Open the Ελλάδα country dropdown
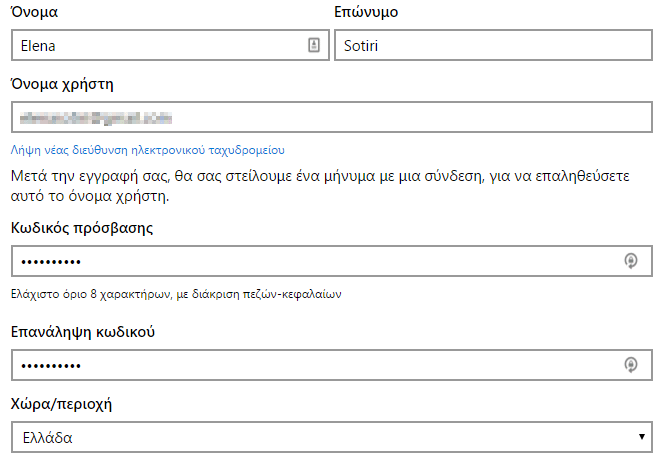The height and width of the screenshot is (462, 662). click(x=332, y=437)
